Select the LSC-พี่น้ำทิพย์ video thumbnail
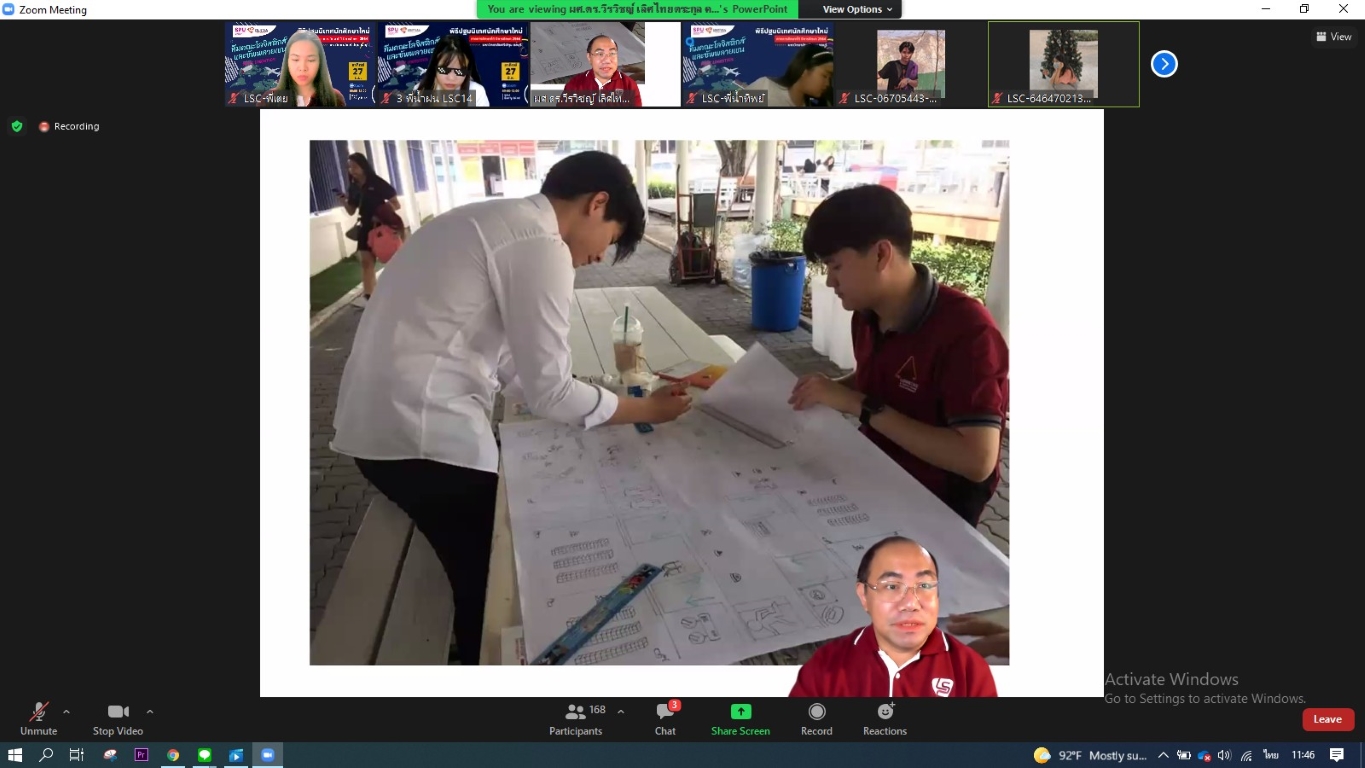Screen dimensions: 1365x768 click(758, 64)
